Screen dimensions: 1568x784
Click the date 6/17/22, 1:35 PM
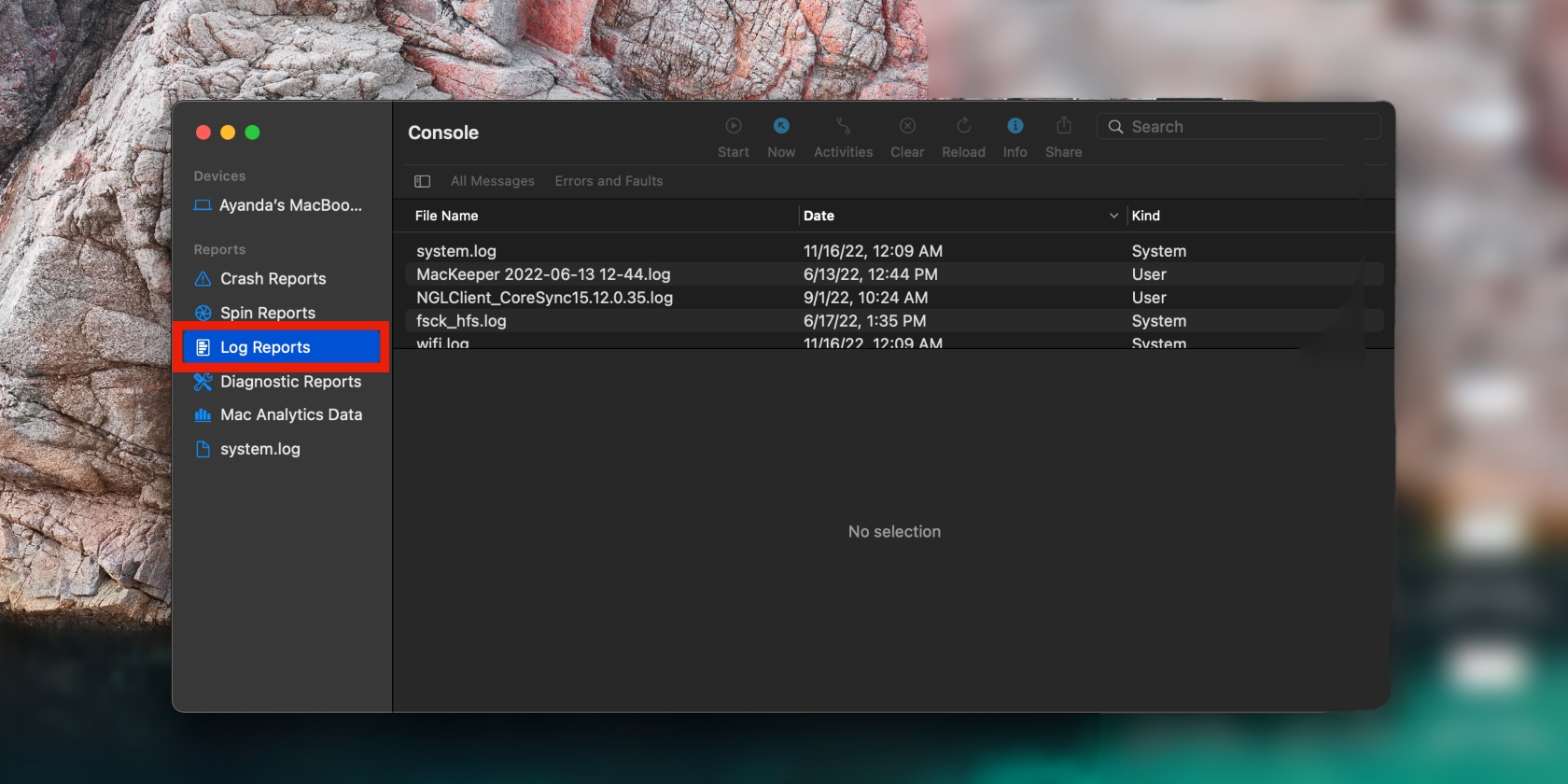pyautogui.click(x=864, y=321)
